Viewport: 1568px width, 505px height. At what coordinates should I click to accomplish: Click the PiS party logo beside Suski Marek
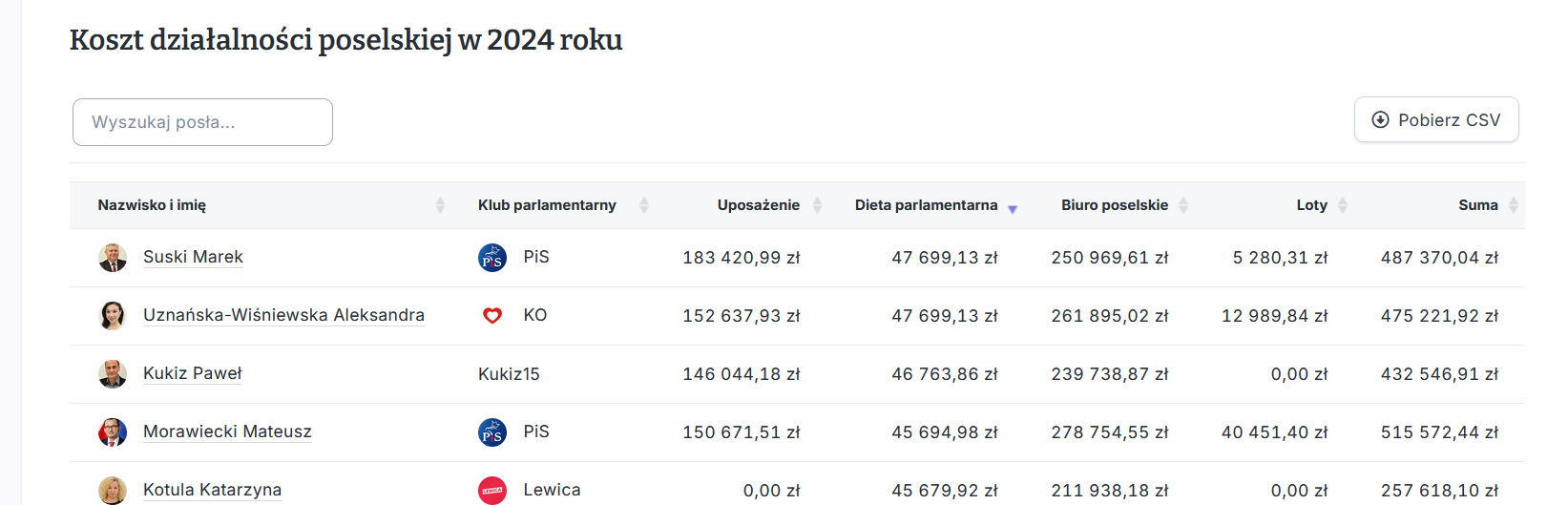pos(492,258)
